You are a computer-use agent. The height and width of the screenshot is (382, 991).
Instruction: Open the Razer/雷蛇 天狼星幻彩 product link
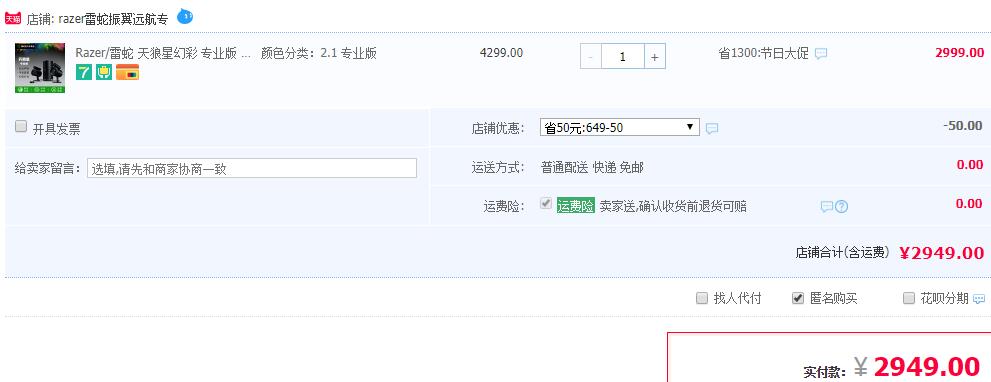tap(163, 53)
